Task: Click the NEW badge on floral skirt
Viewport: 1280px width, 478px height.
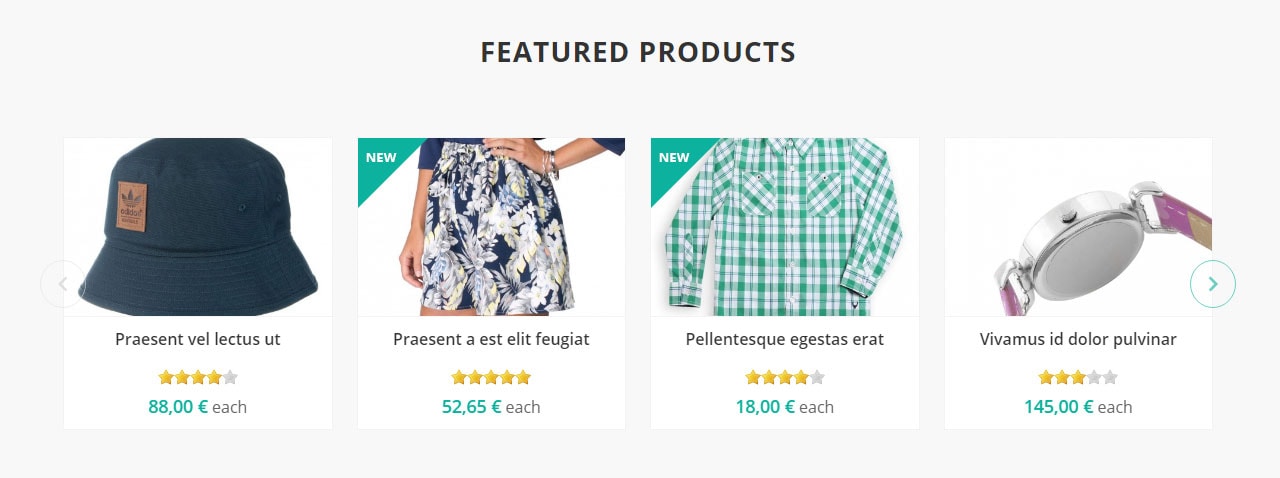Action: pos(381,158)
